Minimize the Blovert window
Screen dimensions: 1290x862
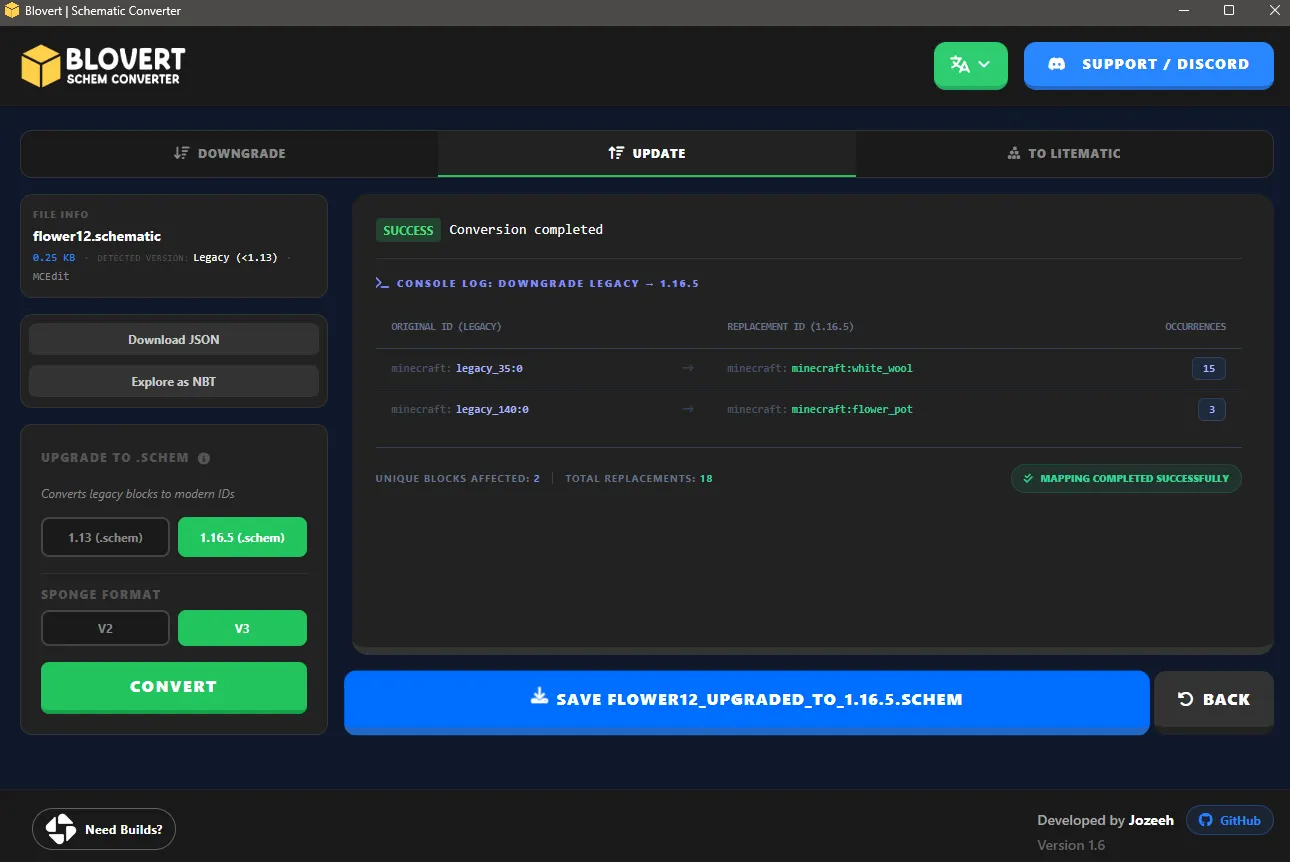[x=1183, y=11]
